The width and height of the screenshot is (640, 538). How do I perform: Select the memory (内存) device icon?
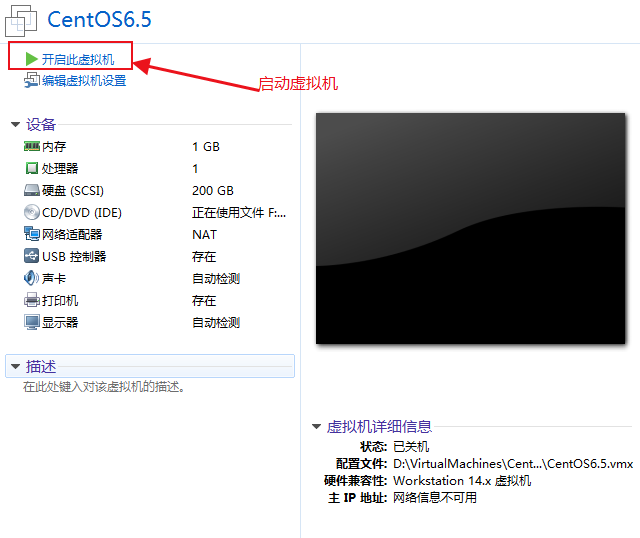(31, 146)
